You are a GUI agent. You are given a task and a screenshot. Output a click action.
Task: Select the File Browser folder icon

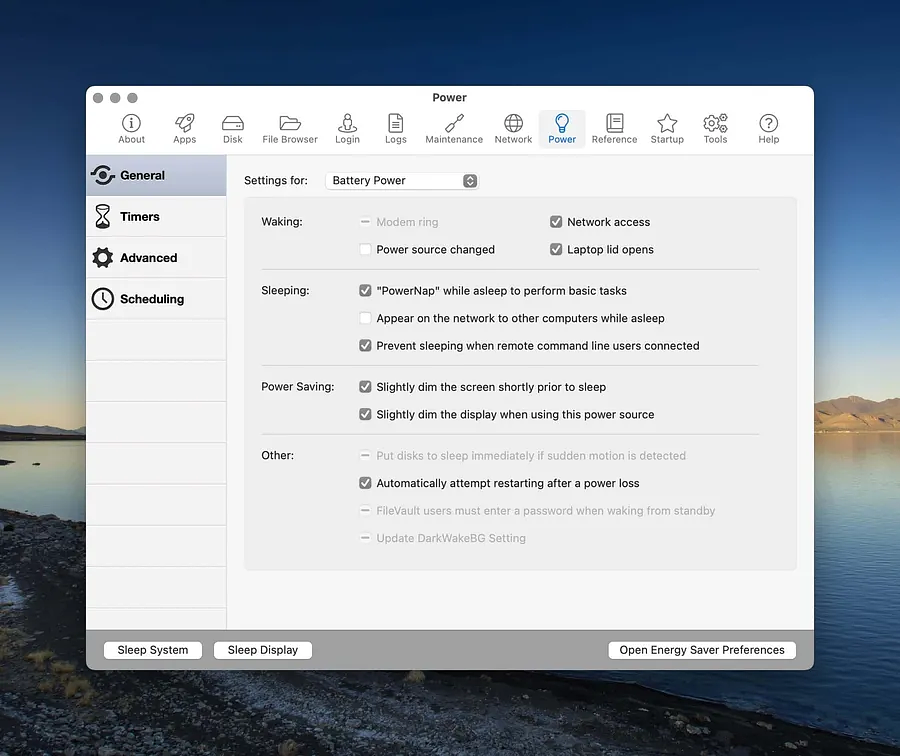[290, 128]
